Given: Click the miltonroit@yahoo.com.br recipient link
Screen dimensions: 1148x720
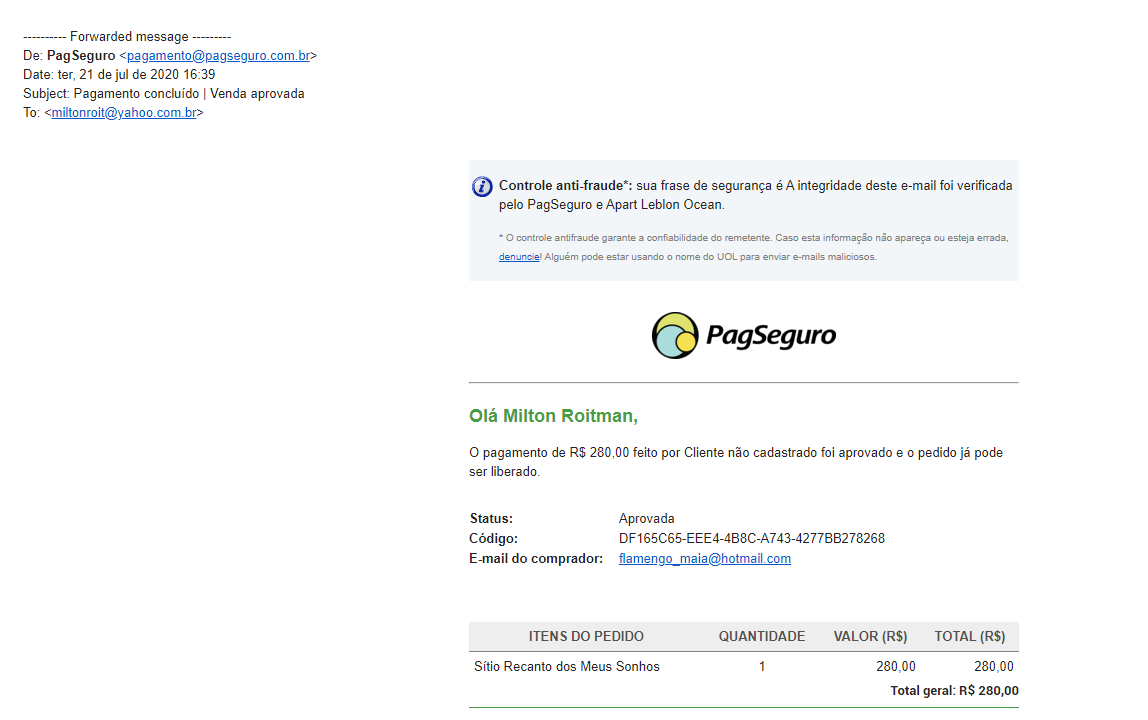Looking at the screenshot, I should point(124,113).
